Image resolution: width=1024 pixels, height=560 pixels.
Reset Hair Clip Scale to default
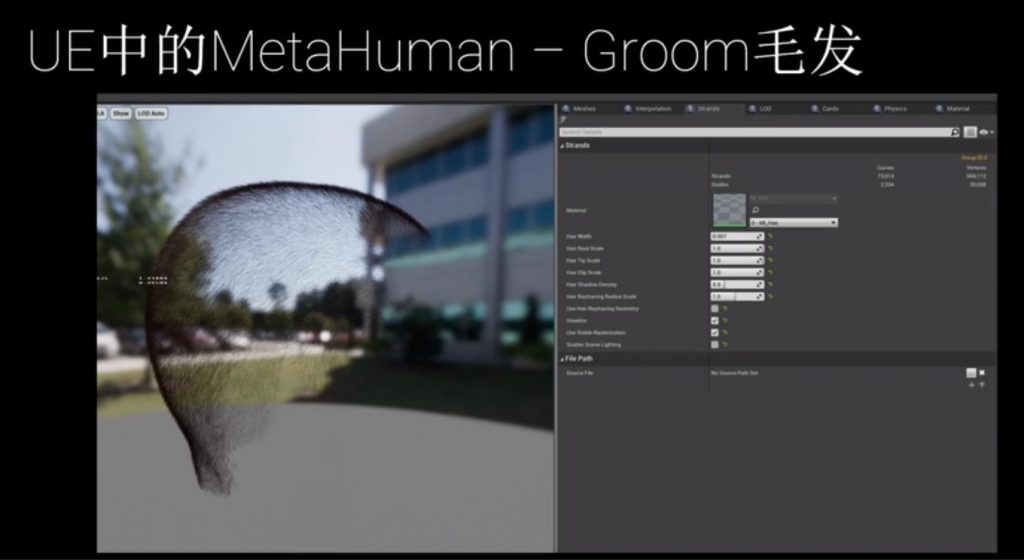pyautogui.click(x=771, y=272)
